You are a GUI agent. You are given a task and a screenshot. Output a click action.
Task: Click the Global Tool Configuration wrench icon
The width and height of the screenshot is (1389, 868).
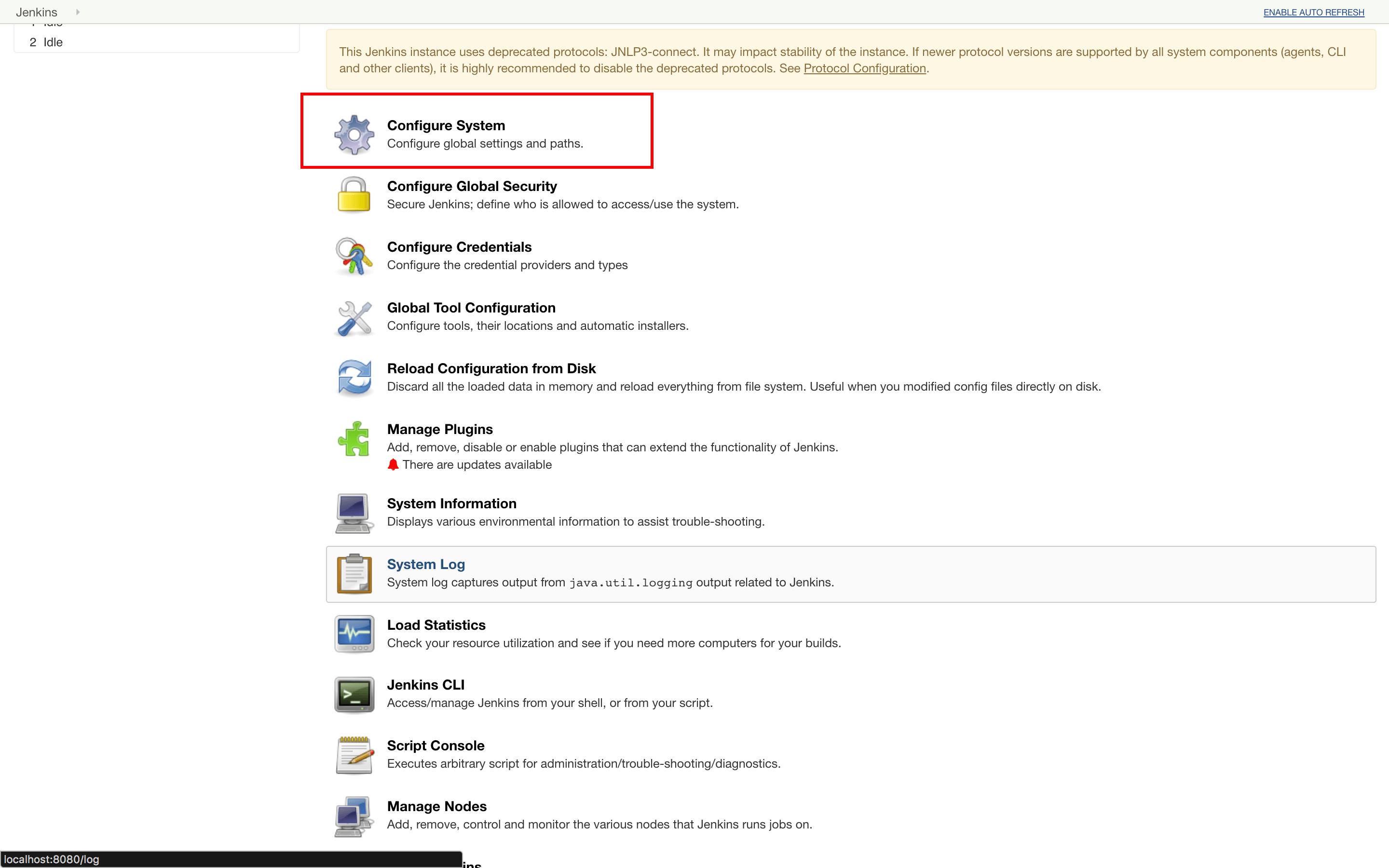354,317
